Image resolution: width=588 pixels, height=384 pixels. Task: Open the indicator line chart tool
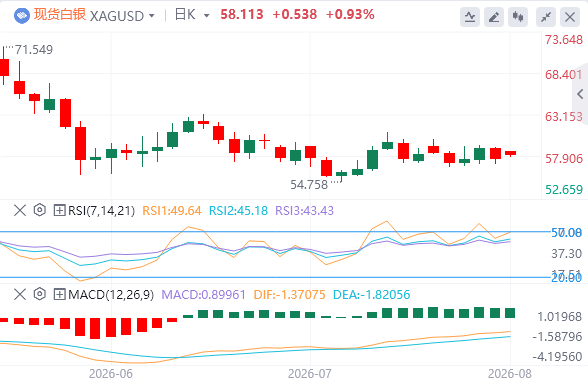(x=470, y=17)
